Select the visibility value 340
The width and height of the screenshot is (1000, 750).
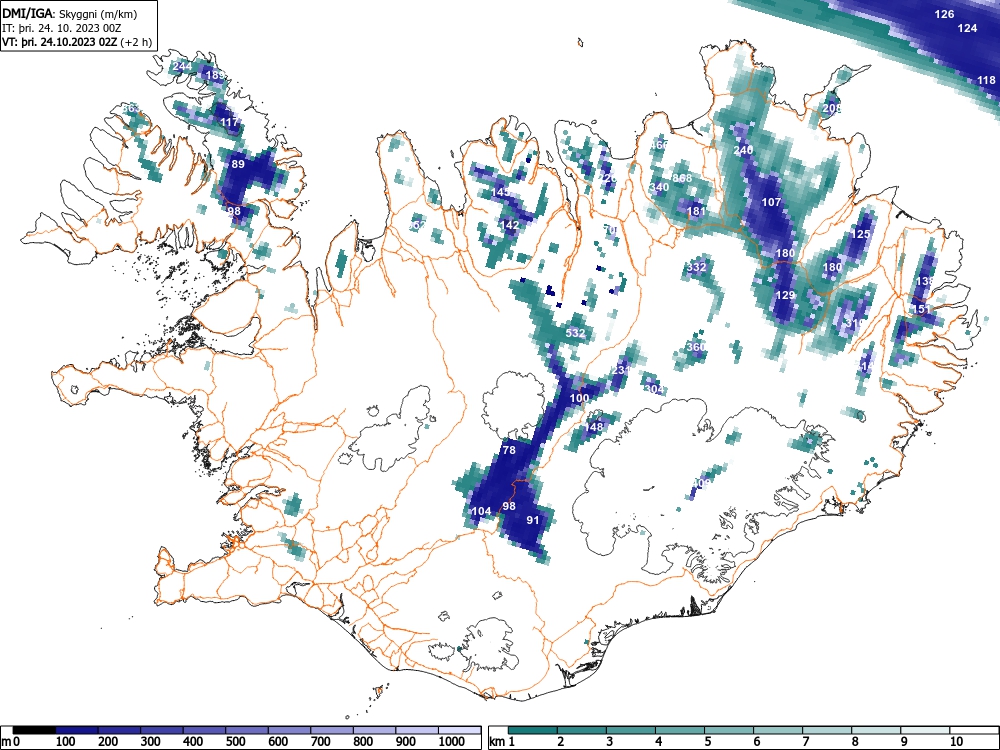coord(659,187)
